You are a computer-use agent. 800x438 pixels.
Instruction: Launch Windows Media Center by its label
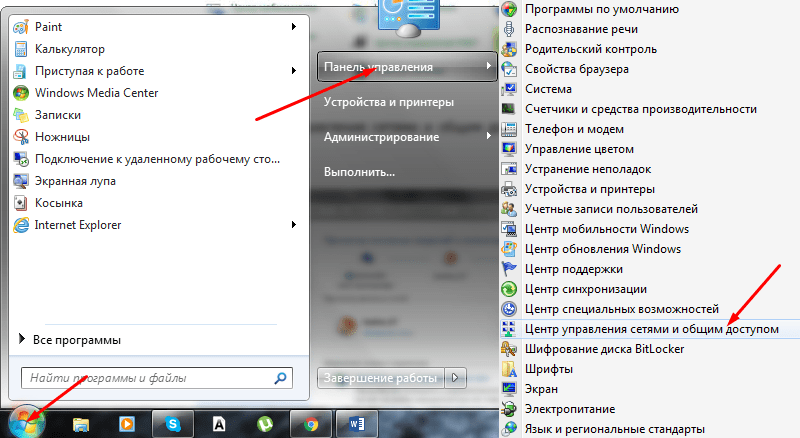point(96,93)
